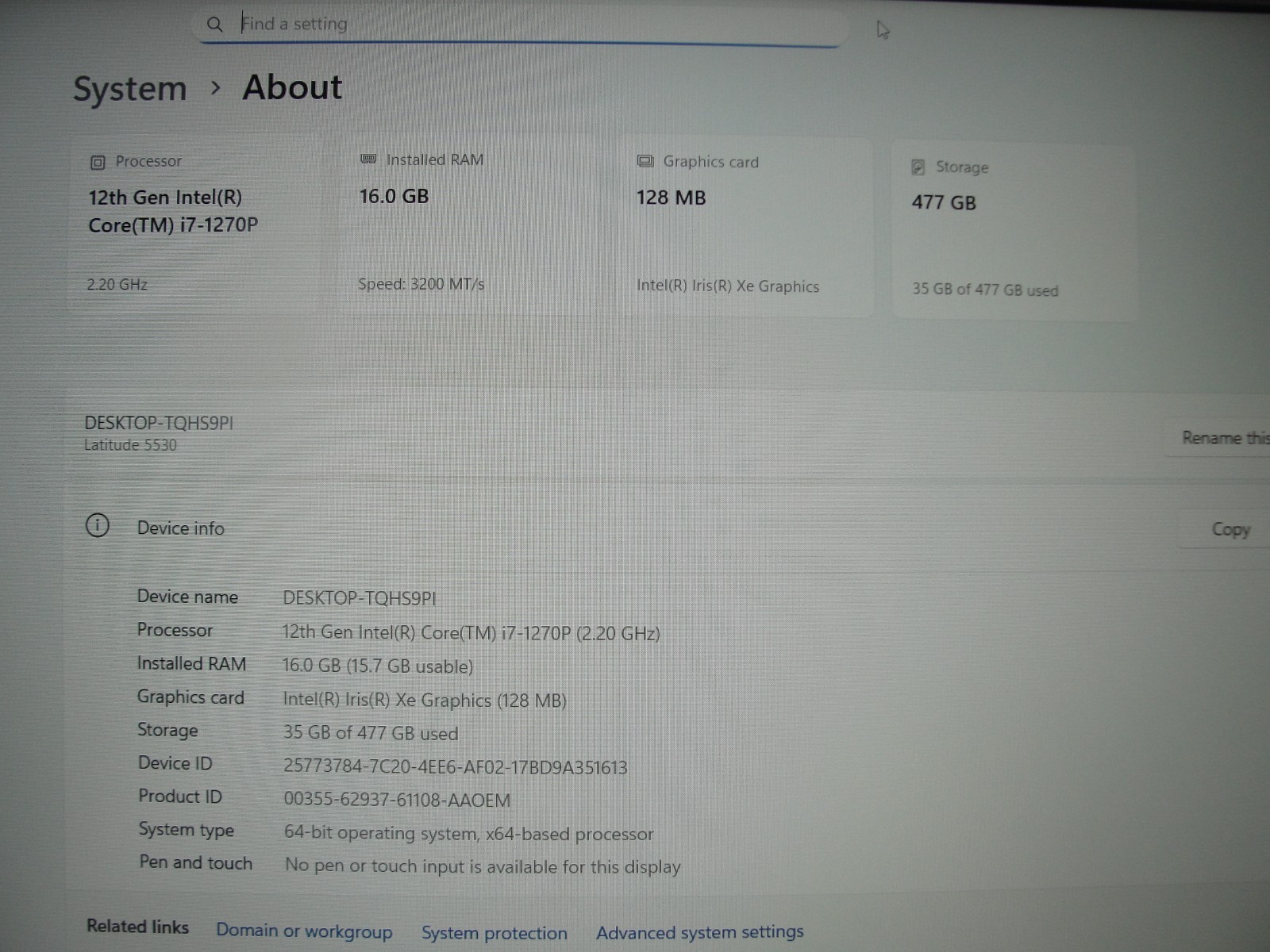Click the Device name label
Screen dimensions: 1270x952
[x=187, y=597]
